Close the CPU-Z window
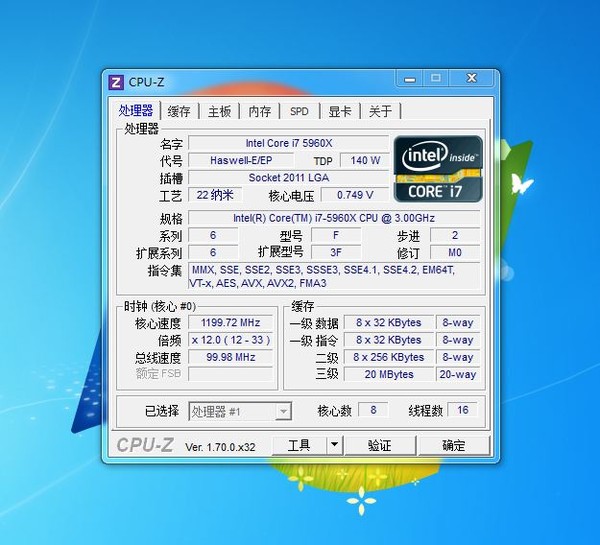600x545 pixels. click(x=471, y=78)
